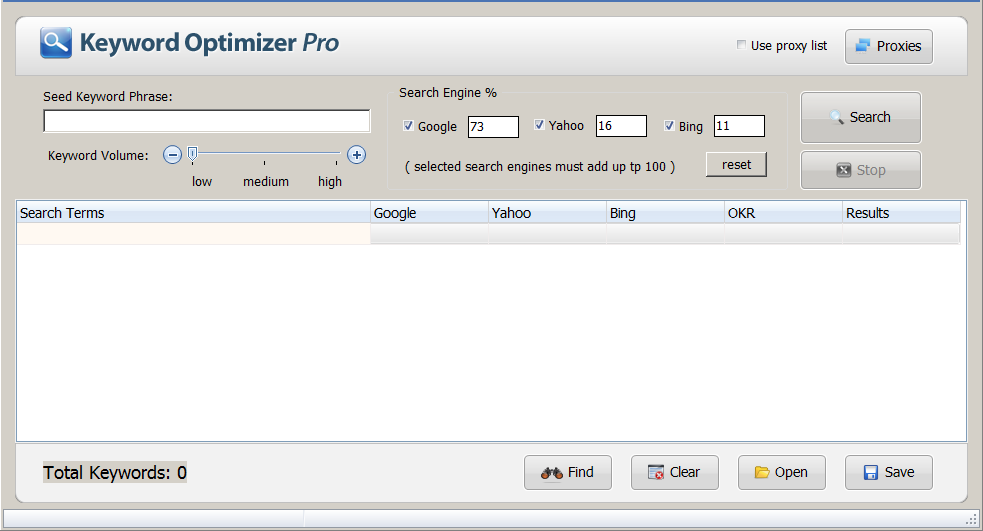Click the "medium" volume label
983x531 pixels.
266,182
